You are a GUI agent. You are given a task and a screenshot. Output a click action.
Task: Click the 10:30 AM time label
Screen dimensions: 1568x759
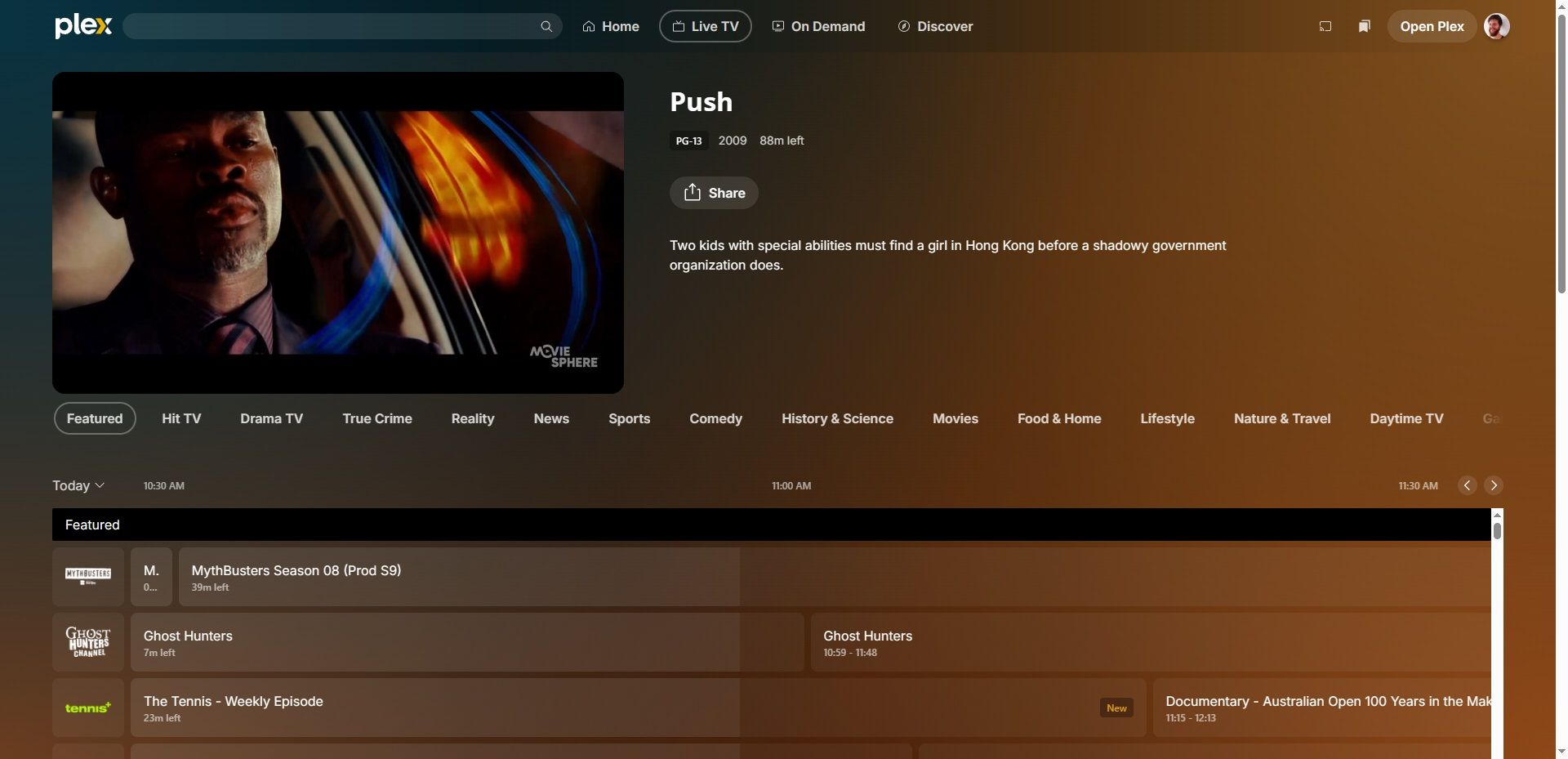pyautogui.click(x=164, y=485)
